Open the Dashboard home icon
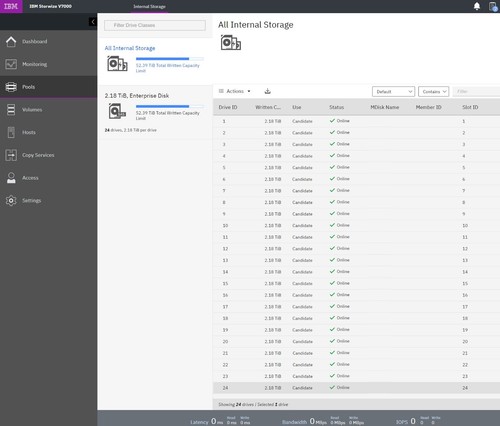Screen dimensions: 500x426 [11, 42]
